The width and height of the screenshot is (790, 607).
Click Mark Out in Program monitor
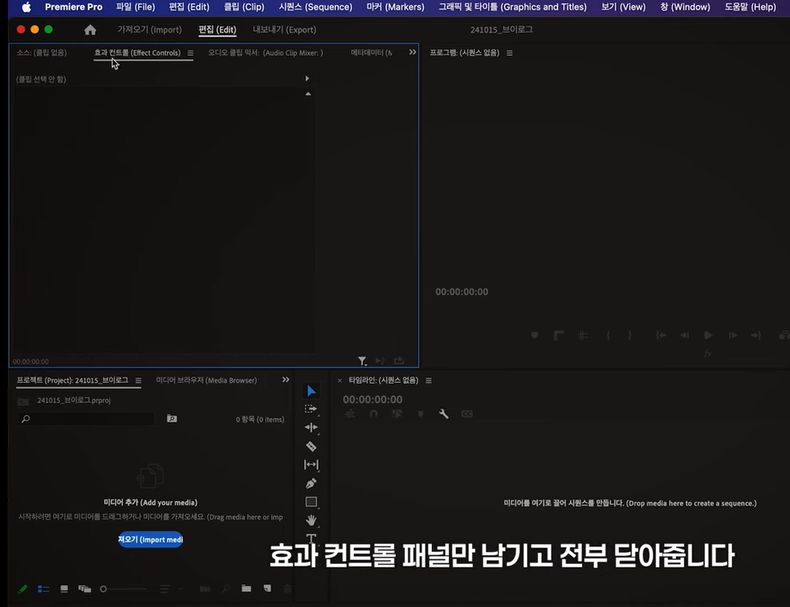tap(630, 335)
